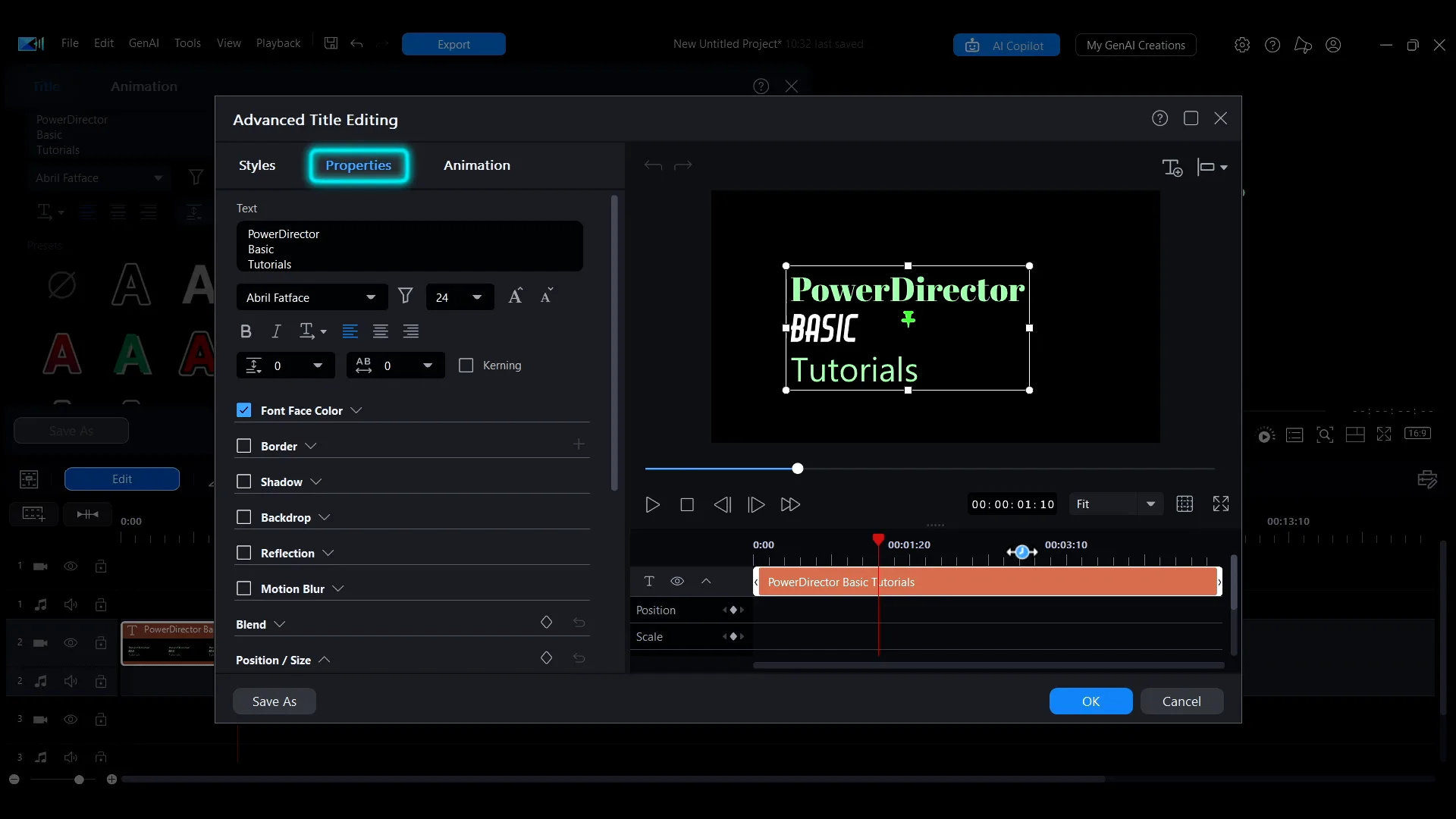
Task: Open preferences gear in main window
Action: 1242,45
